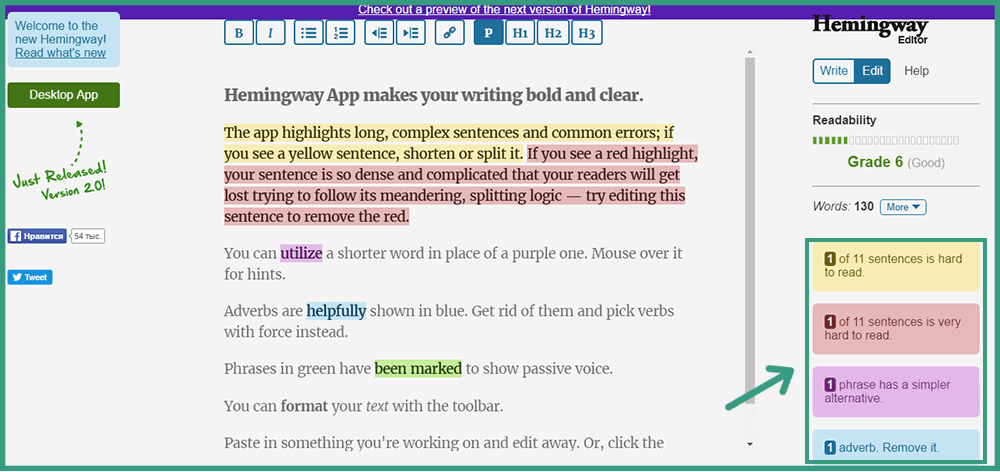This screenshot has height=472, width=1000.
Task: Apply Heading 3 style with H3
Action: [x=587, y=33]
